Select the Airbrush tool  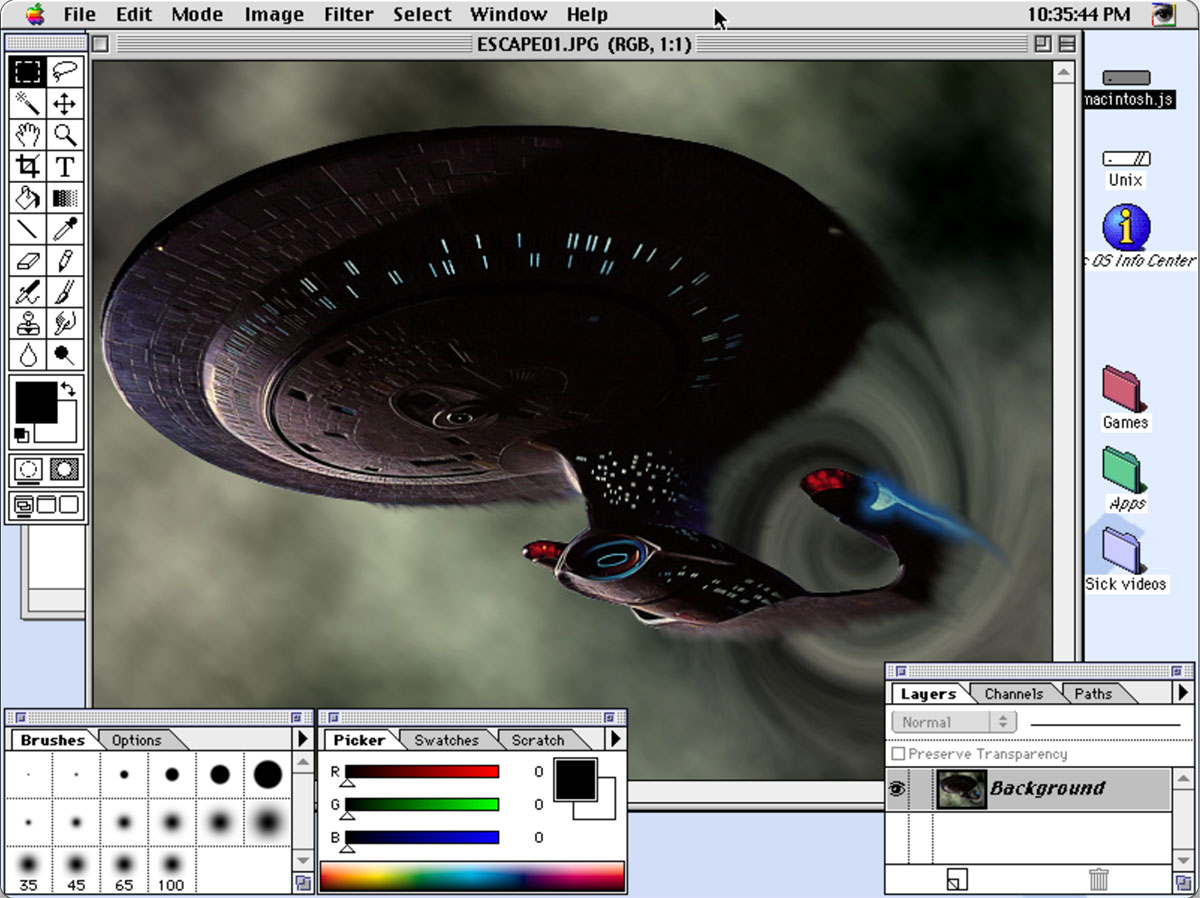click(28, 292)
